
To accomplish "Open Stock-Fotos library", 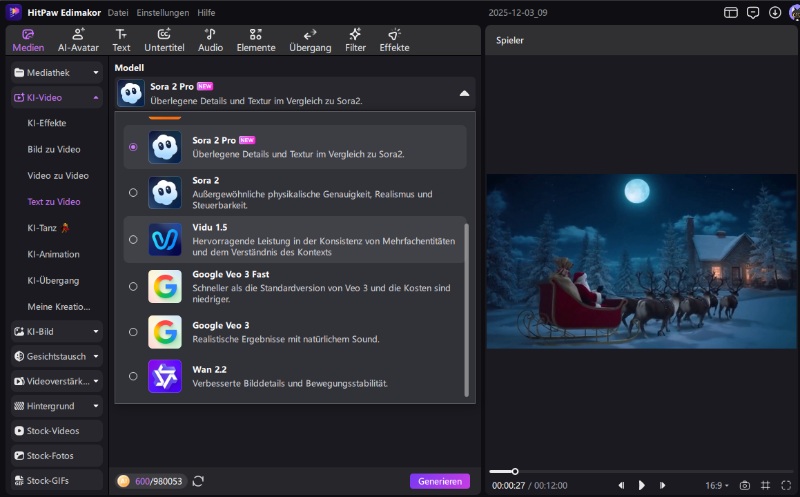I will (x=57, y=456).
